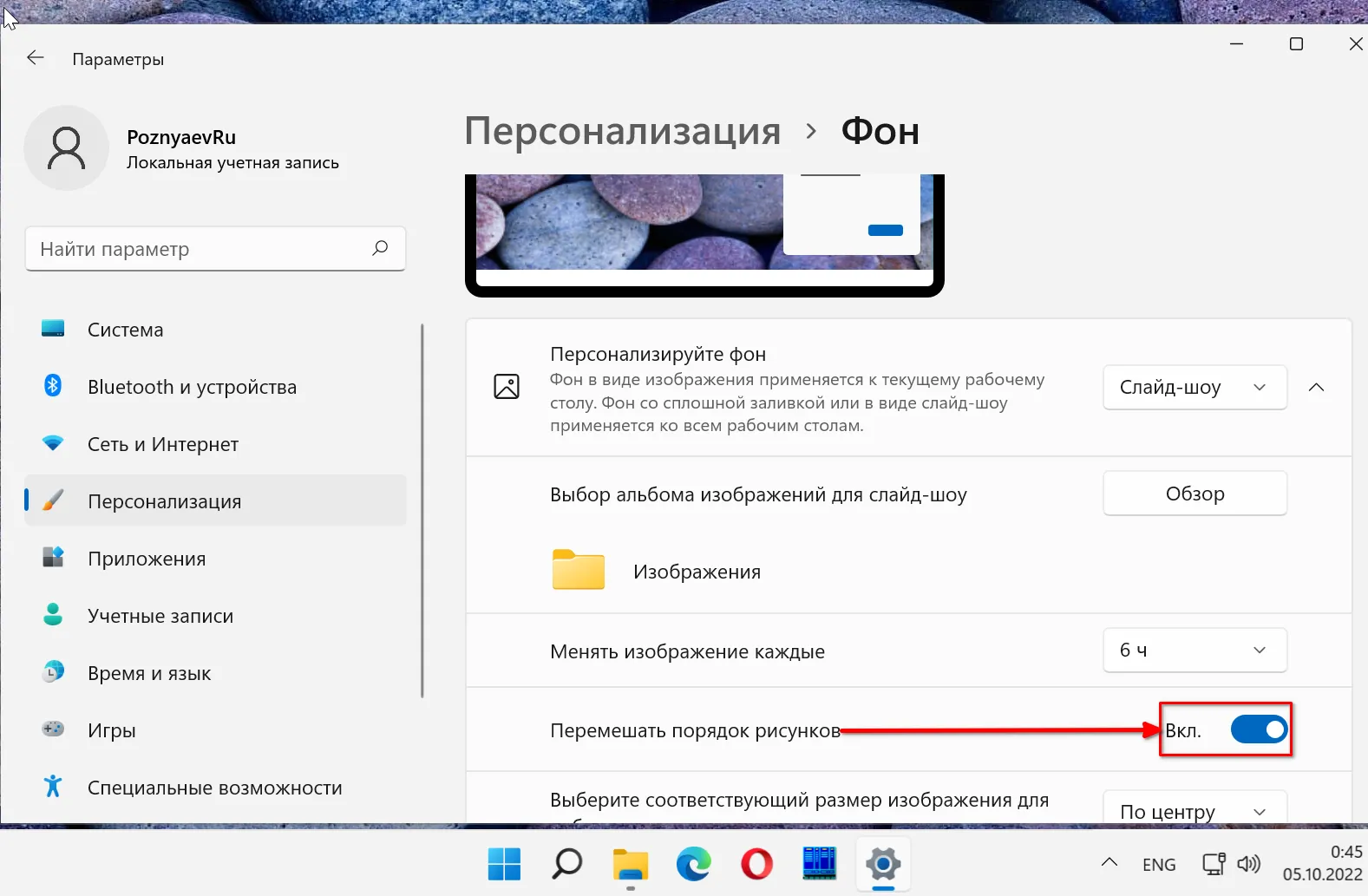Click the back arrow in Settings header
1368x896 pixels.
click(36, 58)
